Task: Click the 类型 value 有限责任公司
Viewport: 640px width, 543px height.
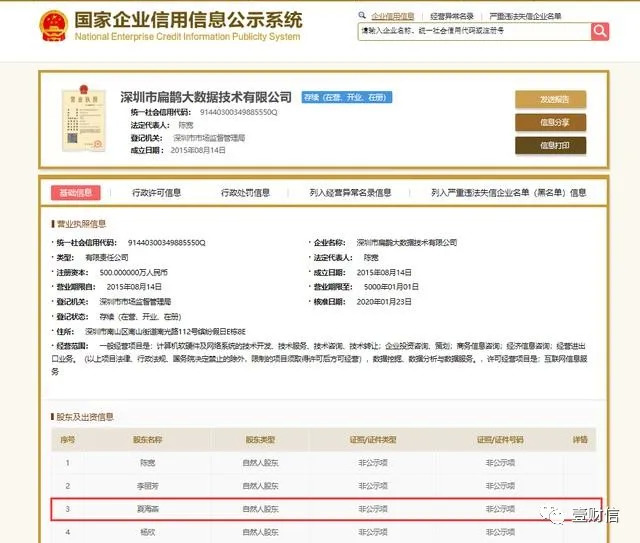Action: click(x=107, y=258)
